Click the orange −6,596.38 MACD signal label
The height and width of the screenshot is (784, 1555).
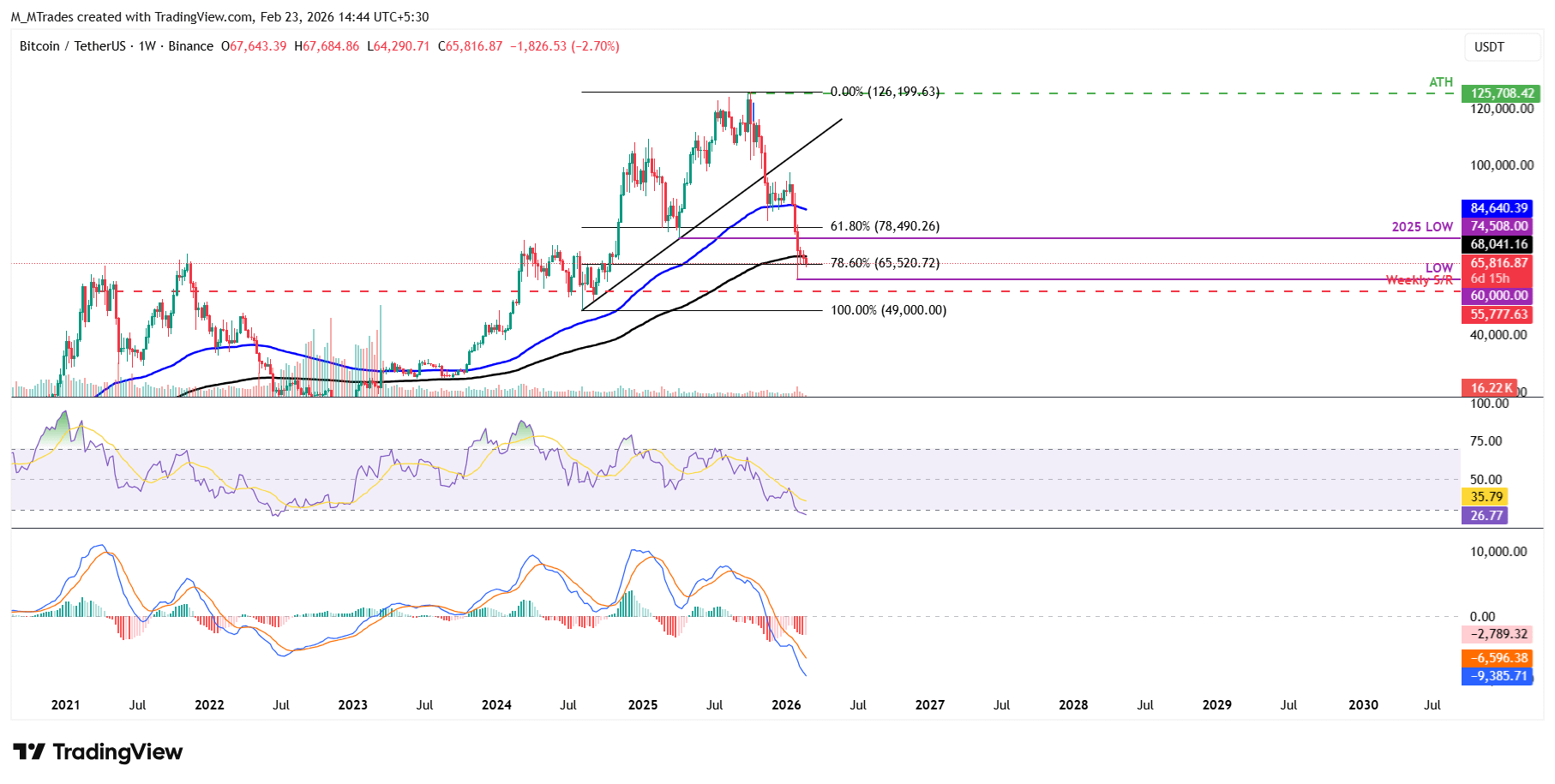click(x=1497, y=658)
